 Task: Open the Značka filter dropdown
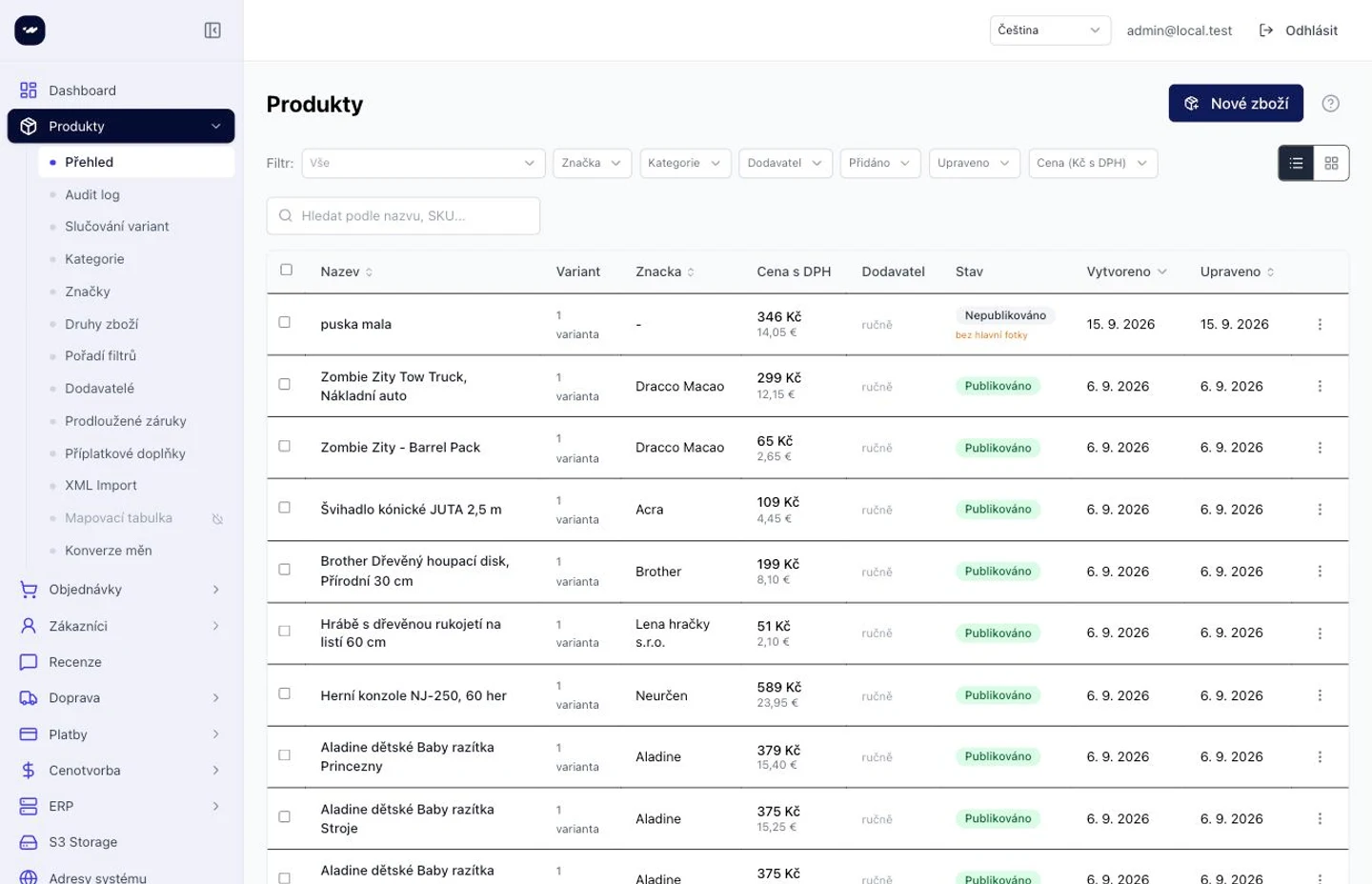click(x=592, y=163)
